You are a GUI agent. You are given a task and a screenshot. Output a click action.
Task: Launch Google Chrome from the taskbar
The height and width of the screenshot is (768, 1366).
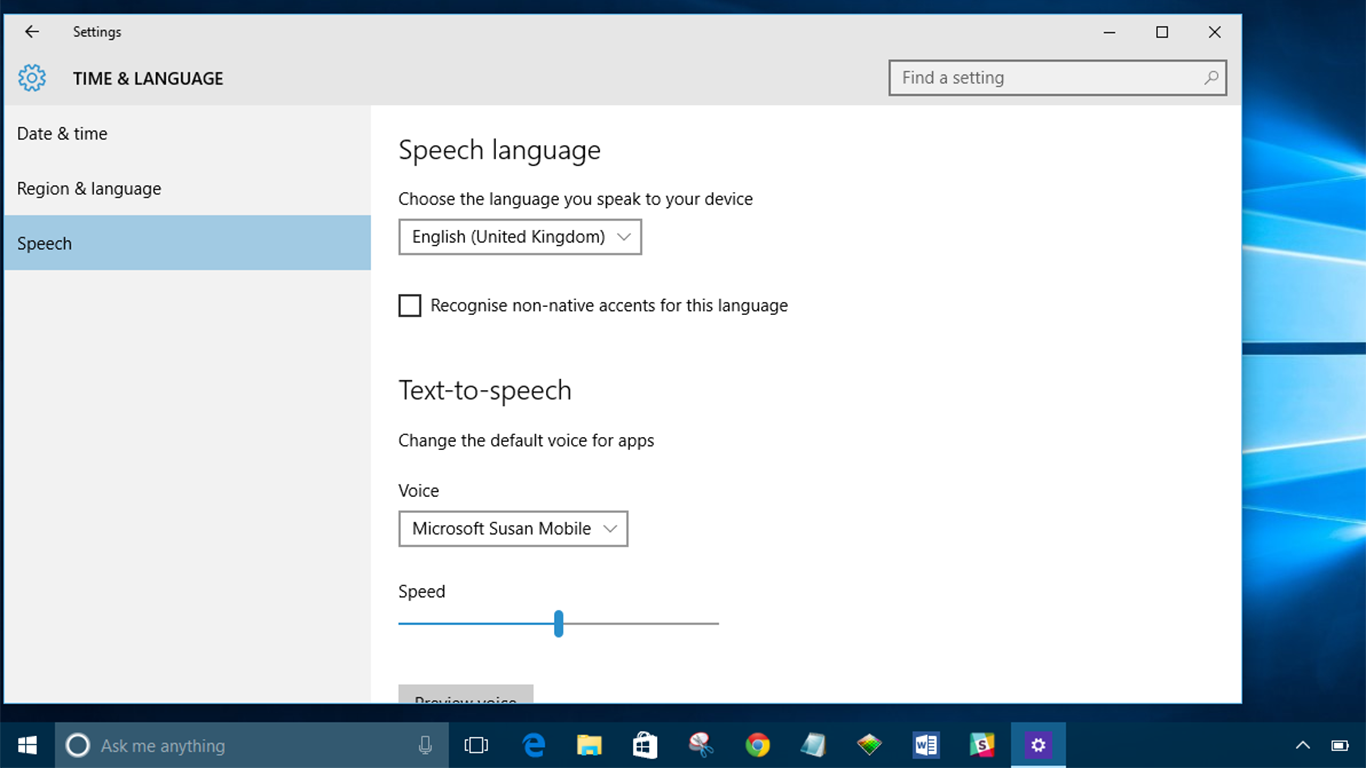click(757, 745)
